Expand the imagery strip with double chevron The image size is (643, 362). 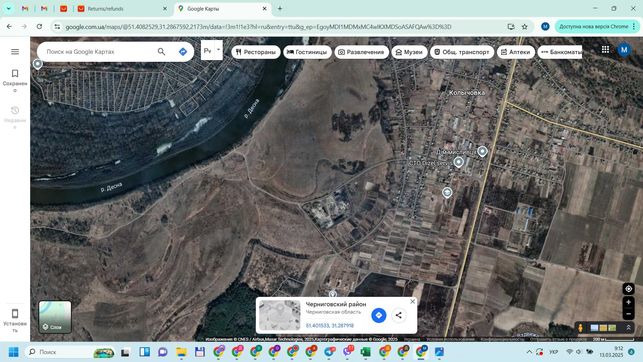click(628, 328)
